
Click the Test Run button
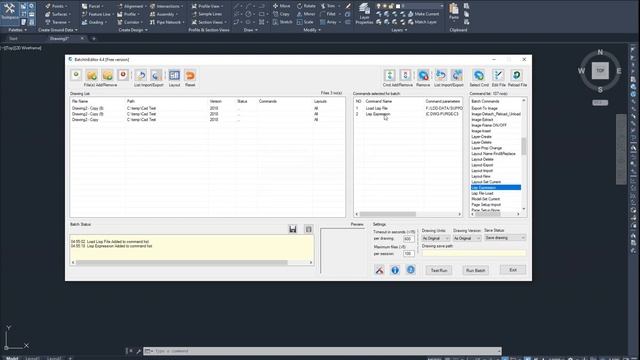click(439, 270)
